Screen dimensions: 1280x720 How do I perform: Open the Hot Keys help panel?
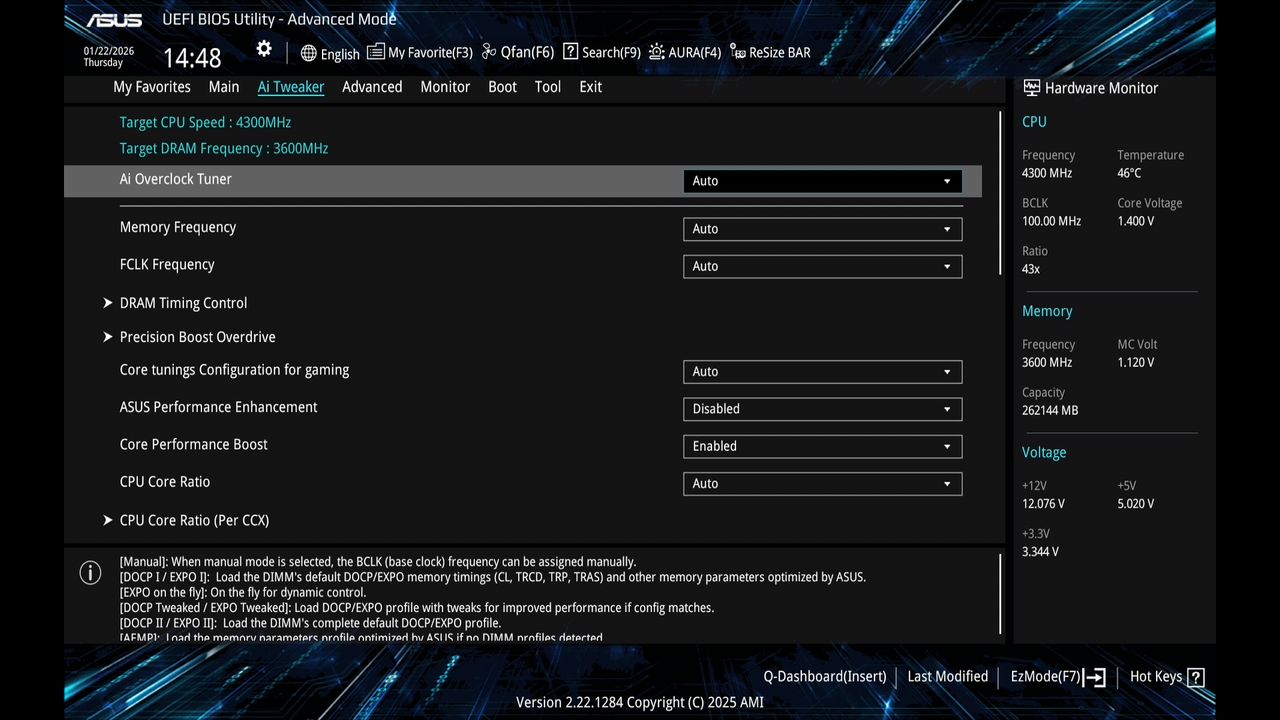pos(1165,676)
